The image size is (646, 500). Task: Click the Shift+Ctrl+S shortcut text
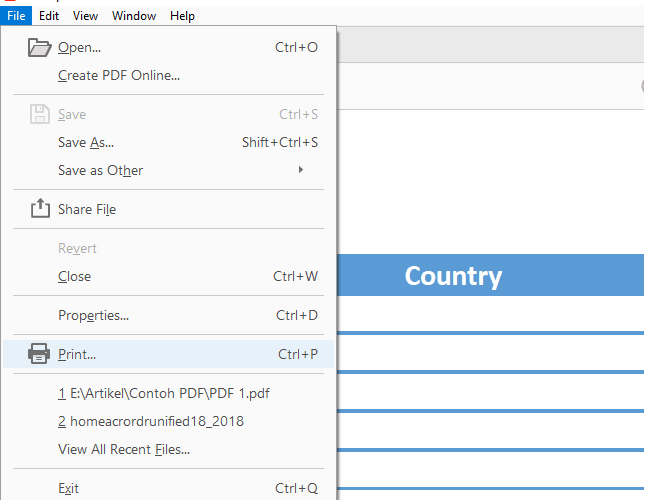point(280,143)
